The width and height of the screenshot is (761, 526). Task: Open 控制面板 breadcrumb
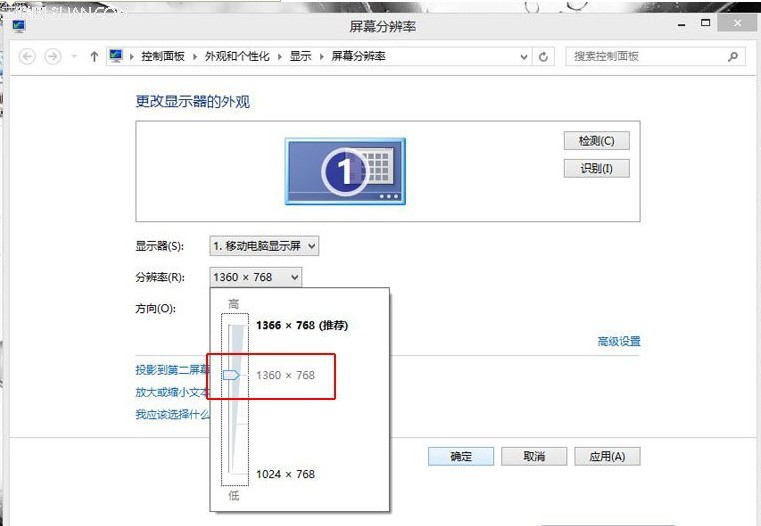tap(163, 56)
